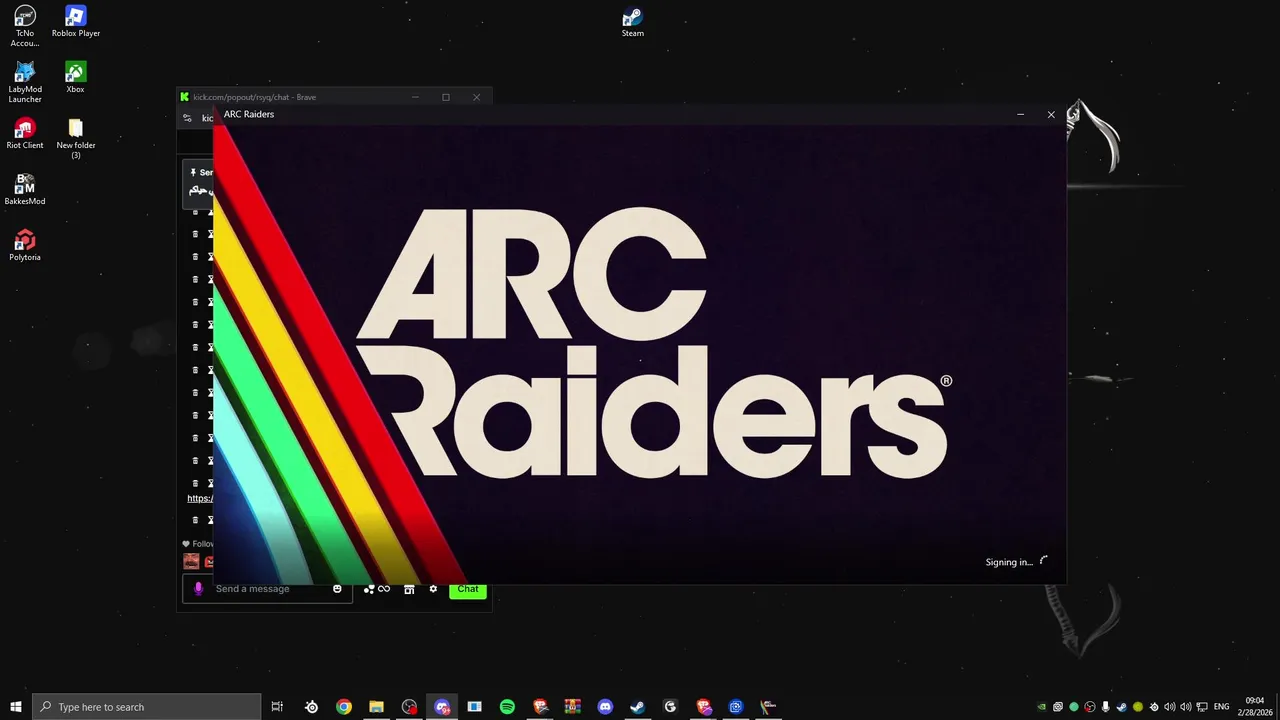Click the ARC Raiders window title text

249,114
